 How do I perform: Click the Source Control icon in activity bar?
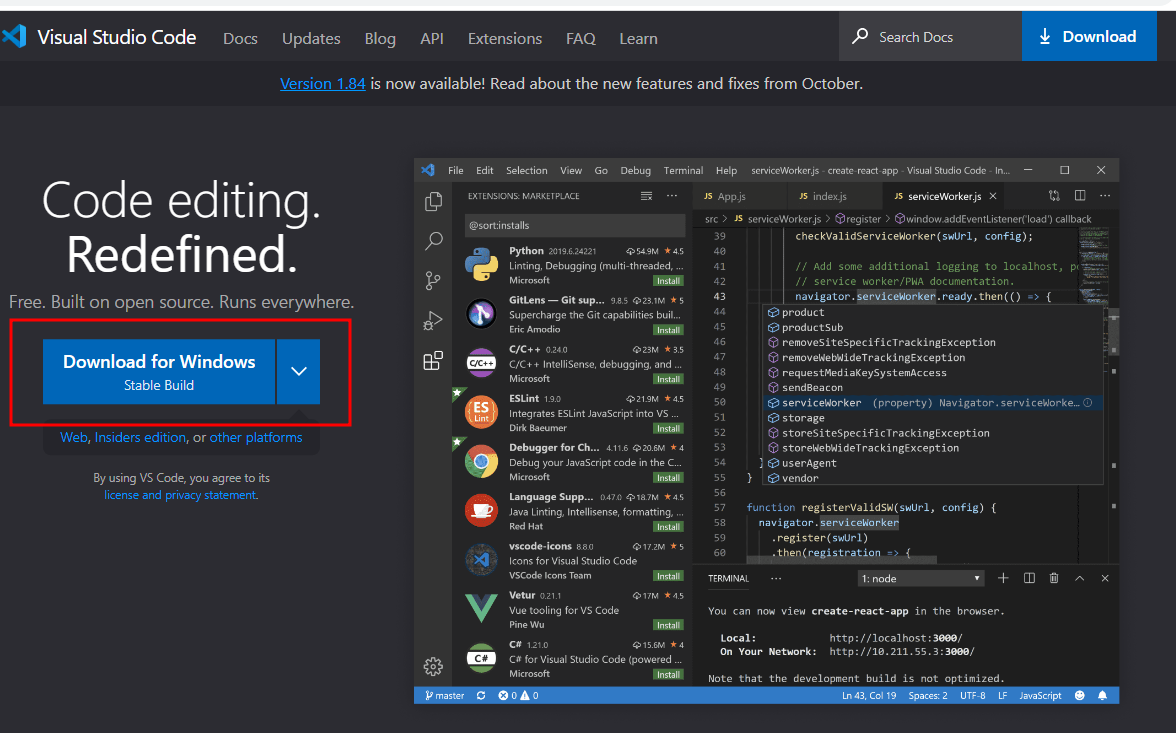tap(434, 281)
